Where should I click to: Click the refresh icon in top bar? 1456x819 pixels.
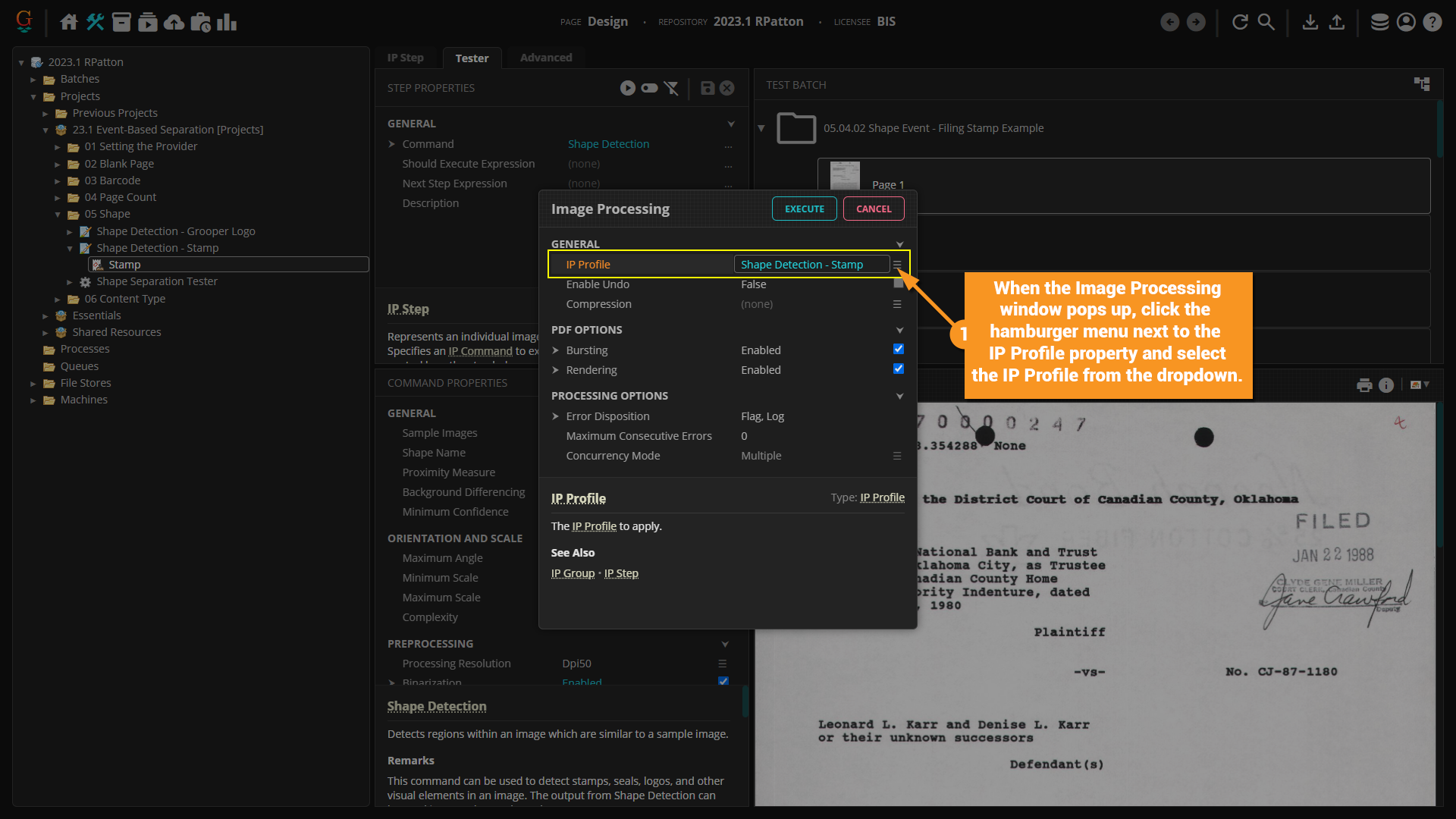point(1240,22)
